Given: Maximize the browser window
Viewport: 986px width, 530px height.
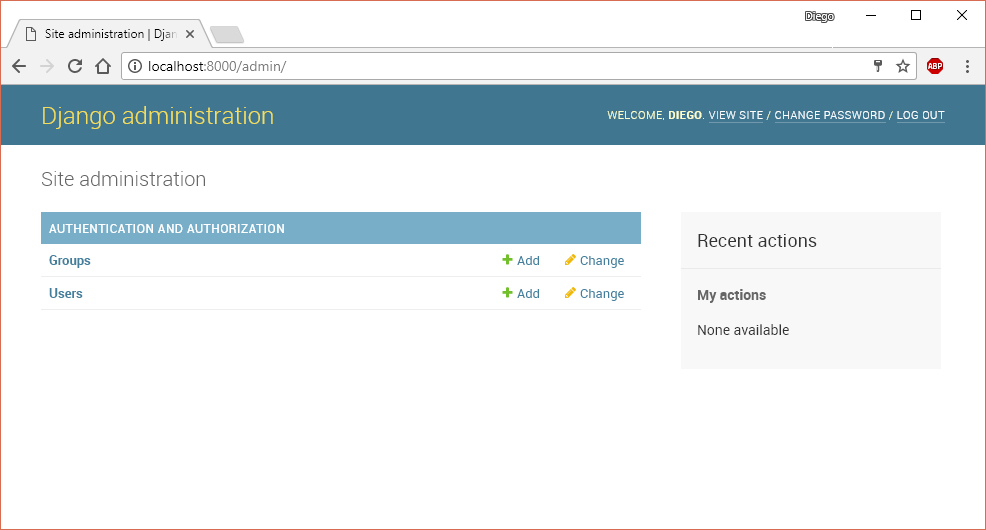Looking at the screenshot, I should 916,16.
